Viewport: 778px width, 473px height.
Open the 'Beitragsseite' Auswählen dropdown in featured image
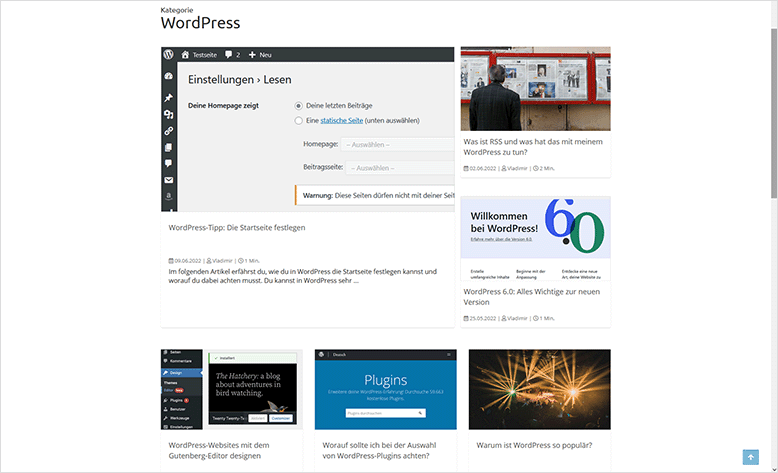(400, 168)
